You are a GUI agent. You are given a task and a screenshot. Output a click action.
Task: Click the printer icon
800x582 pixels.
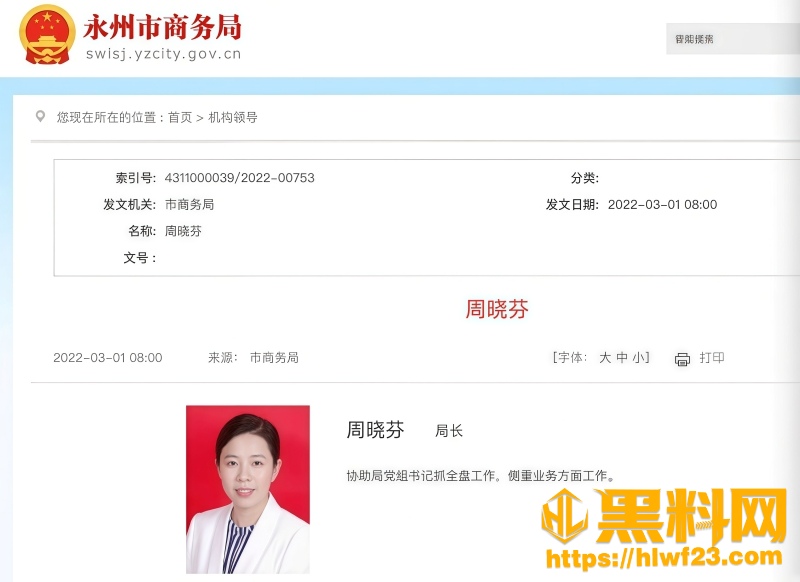(x=682, y=359)
